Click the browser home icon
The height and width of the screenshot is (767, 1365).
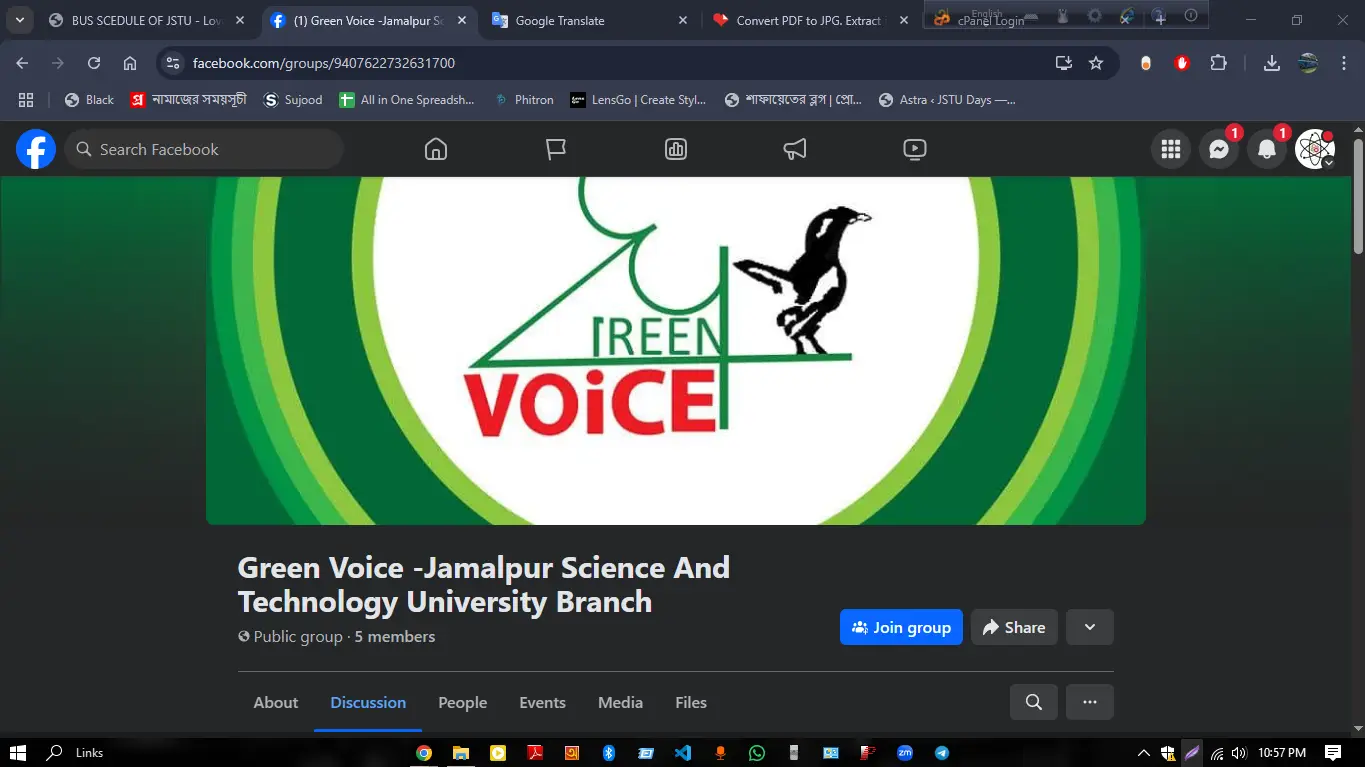130,63
